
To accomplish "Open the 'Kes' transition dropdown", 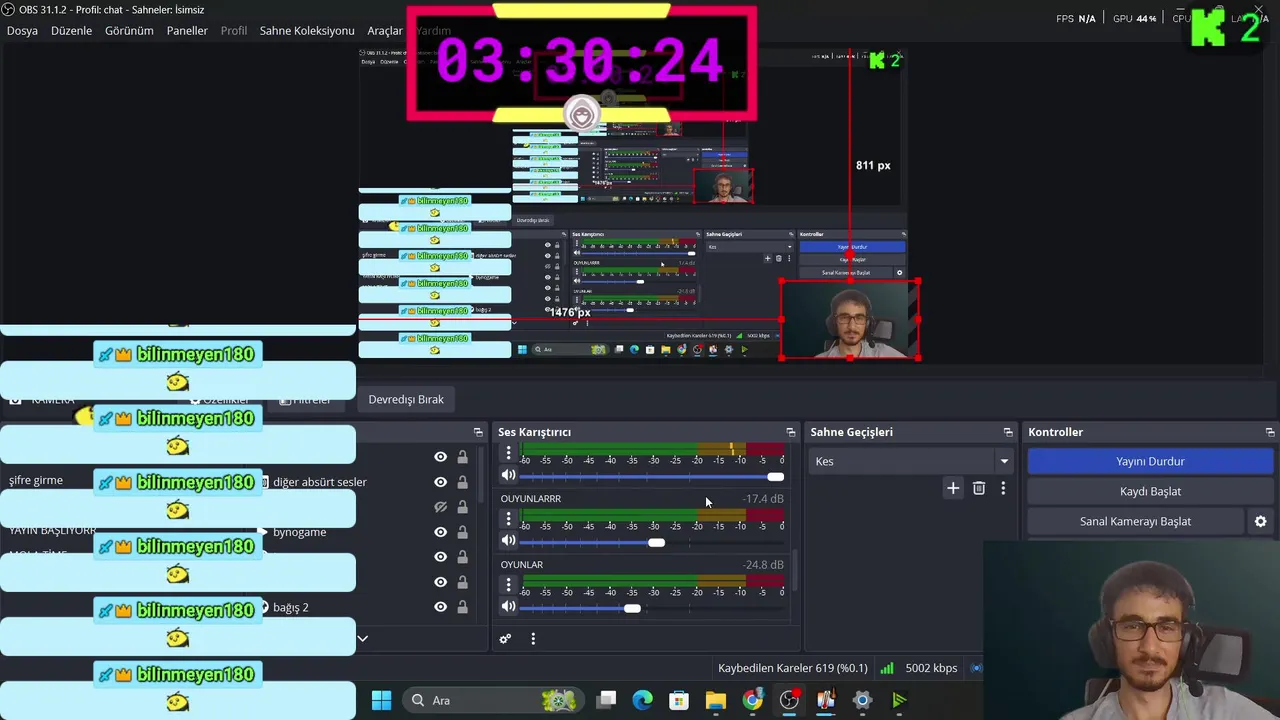I will pyautogui.click(x=911, y=461).
